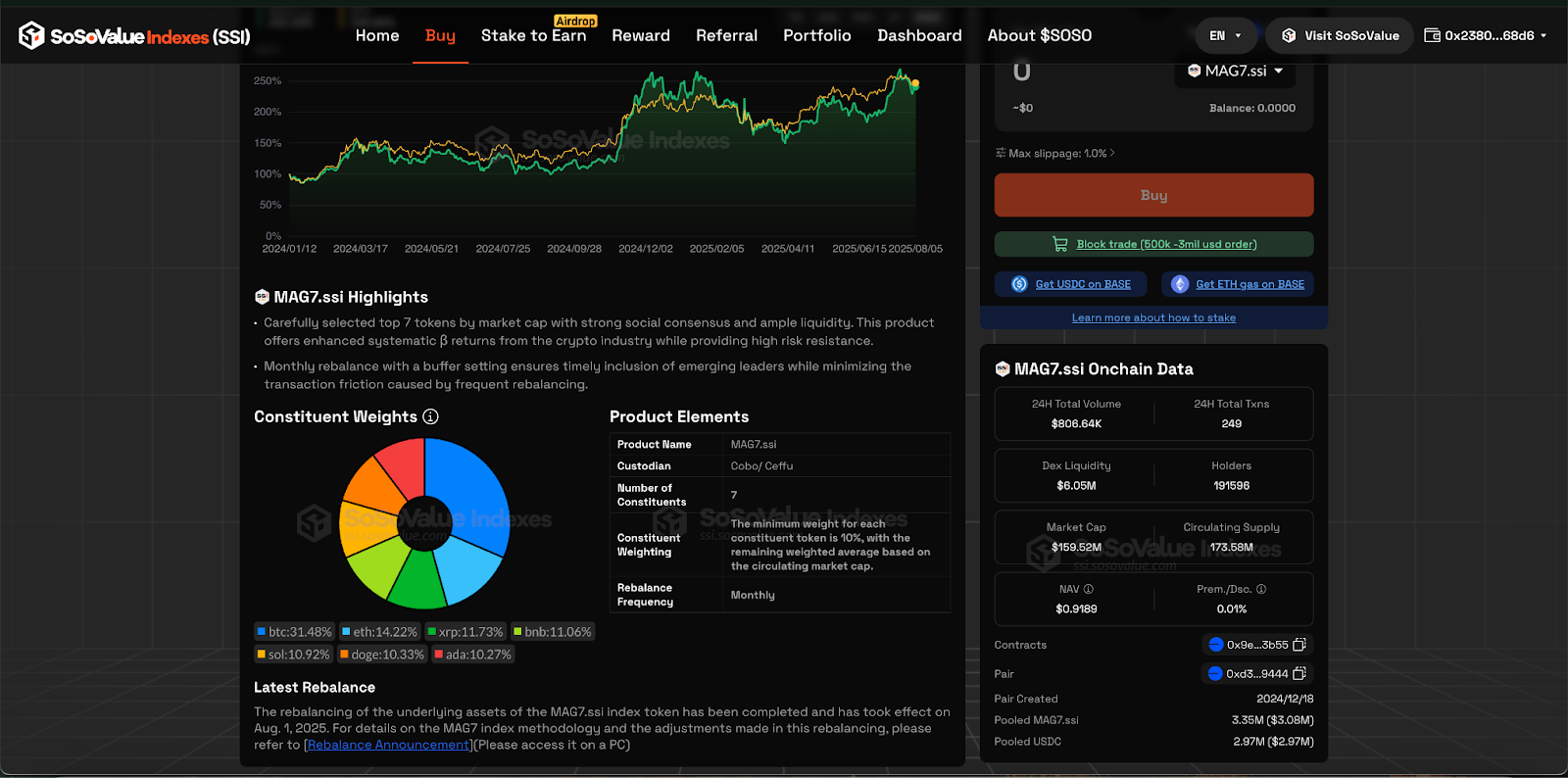Click the orange Buy button
The width and height of the screenshot is (1568, 778).
pyautogui.click(x=1153, y=195)
